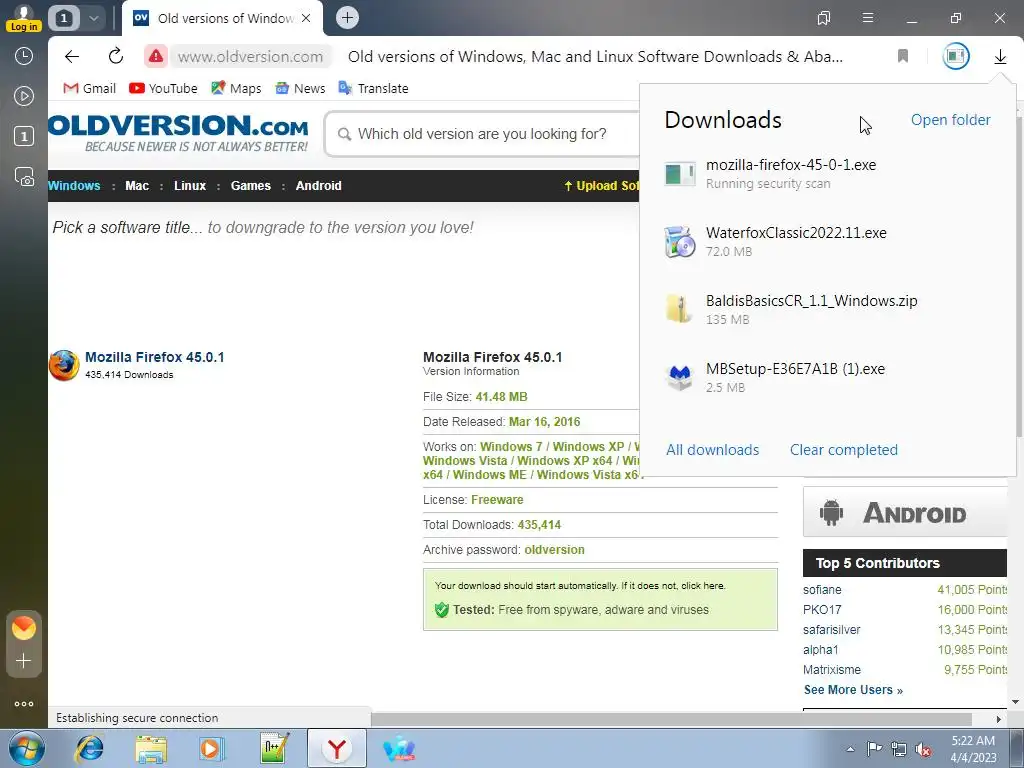
Task: Open the News bookmark
Action: click(x=300, y=88)
